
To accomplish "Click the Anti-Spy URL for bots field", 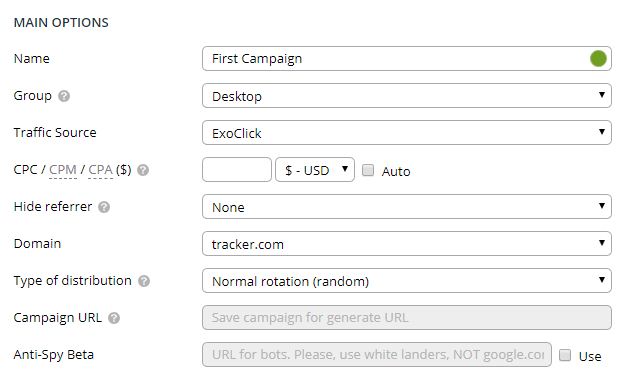I will 377,354.
